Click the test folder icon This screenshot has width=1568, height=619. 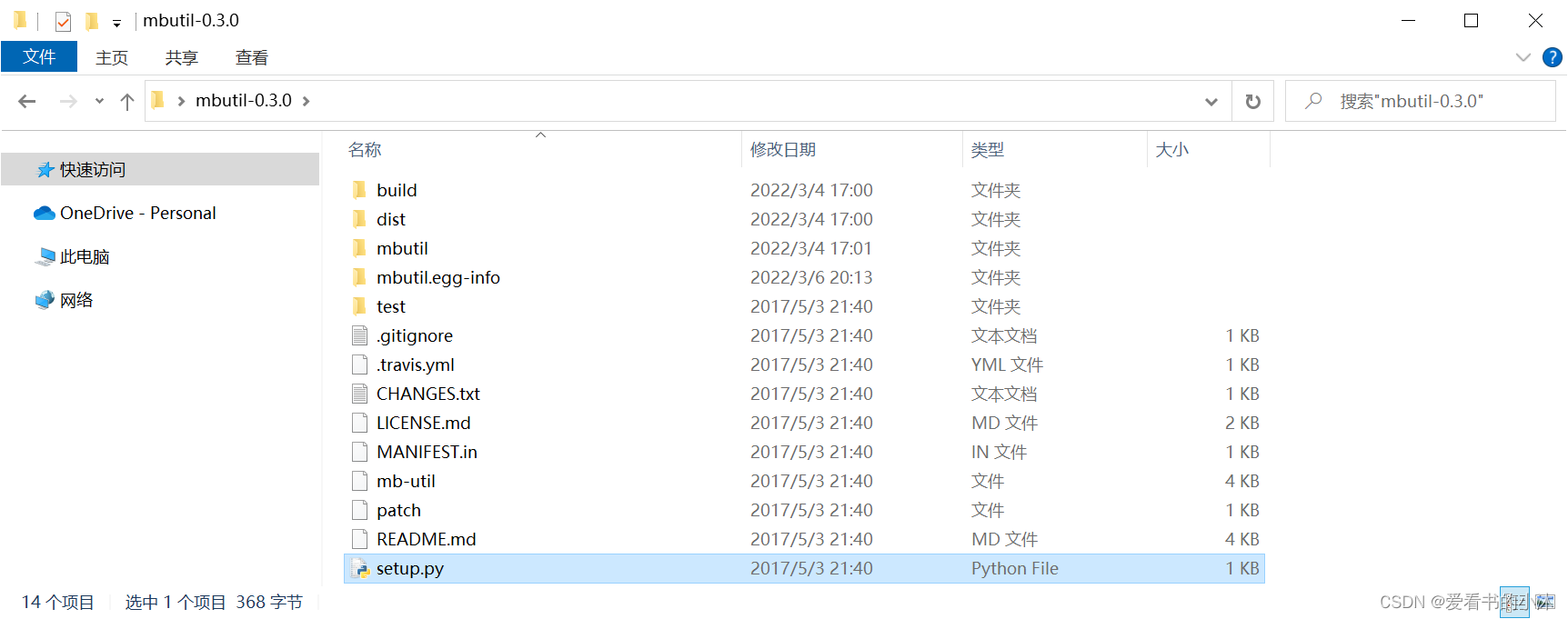coord(360,306)
